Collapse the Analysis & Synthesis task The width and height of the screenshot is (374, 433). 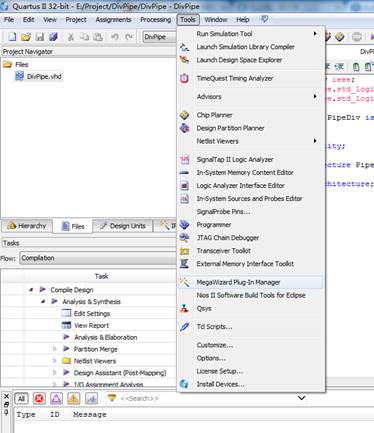point(43,302)
